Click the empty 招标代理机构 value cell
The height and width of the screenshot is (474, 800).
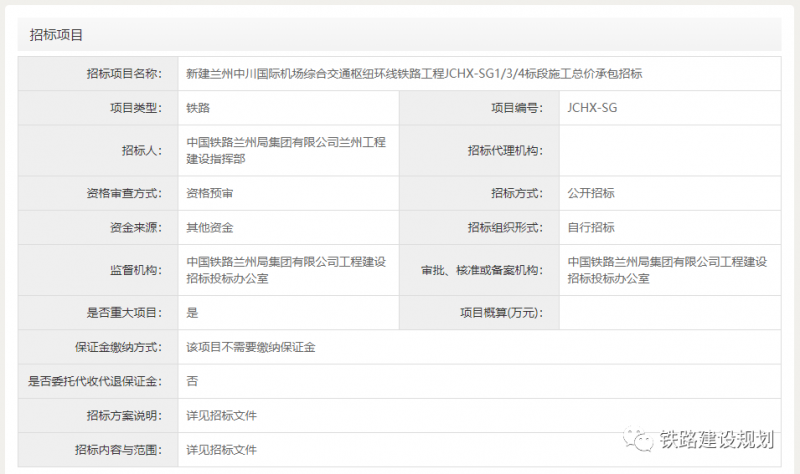pos(669,151)
